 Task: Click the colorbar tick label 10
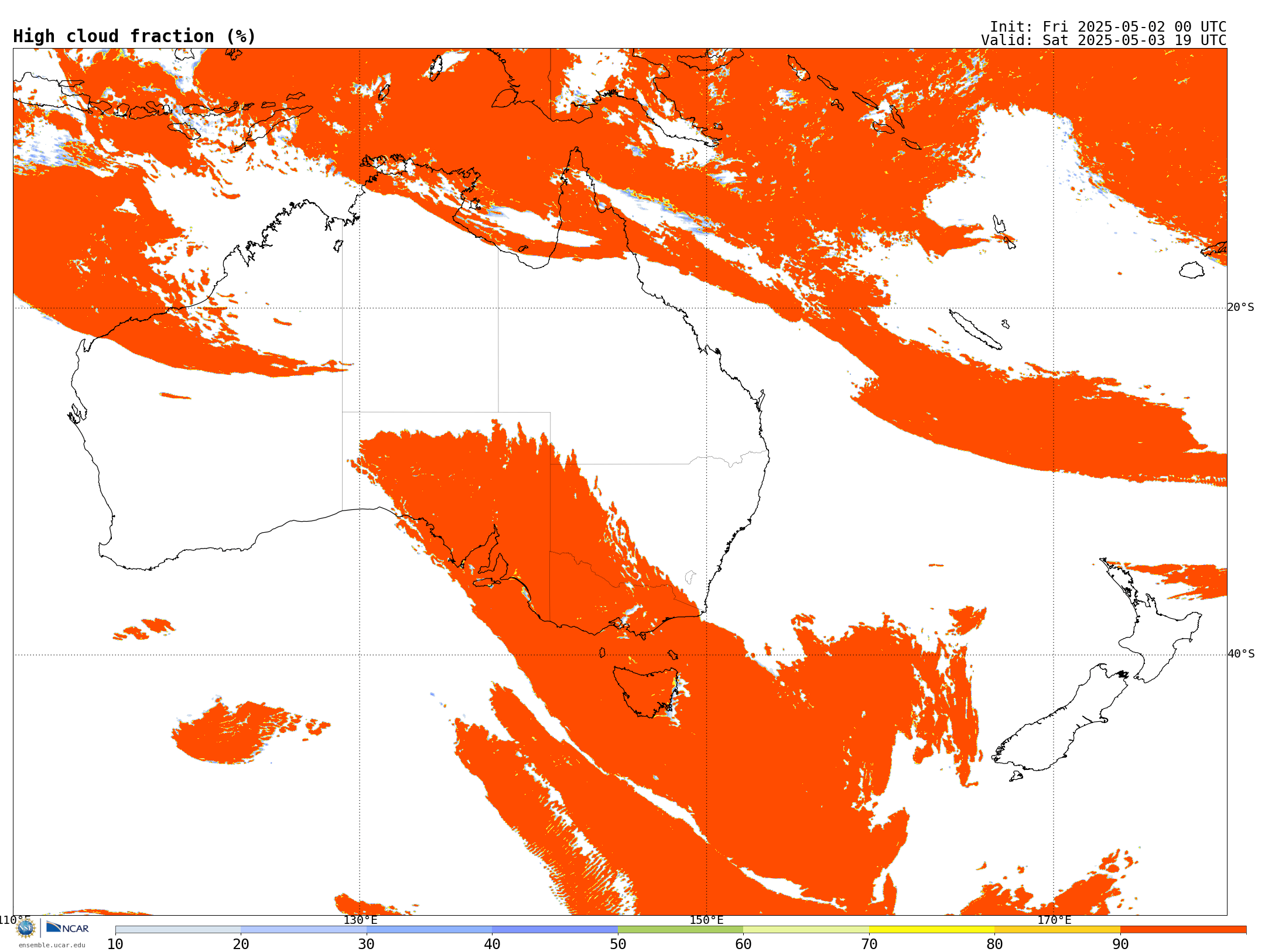point(115,944)
